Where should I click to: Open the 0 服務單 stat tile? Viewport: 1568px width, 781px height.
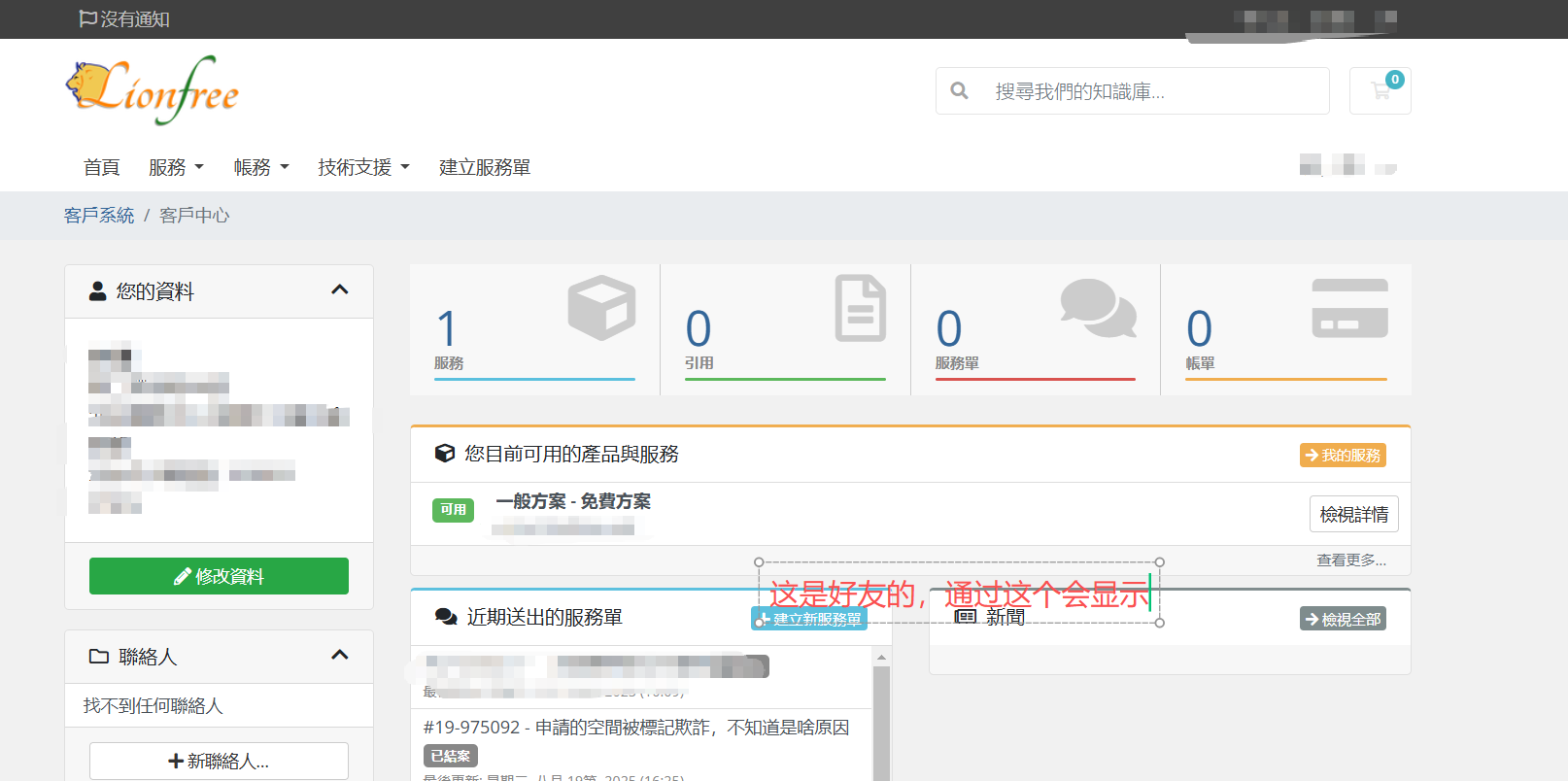[1036, 329]
